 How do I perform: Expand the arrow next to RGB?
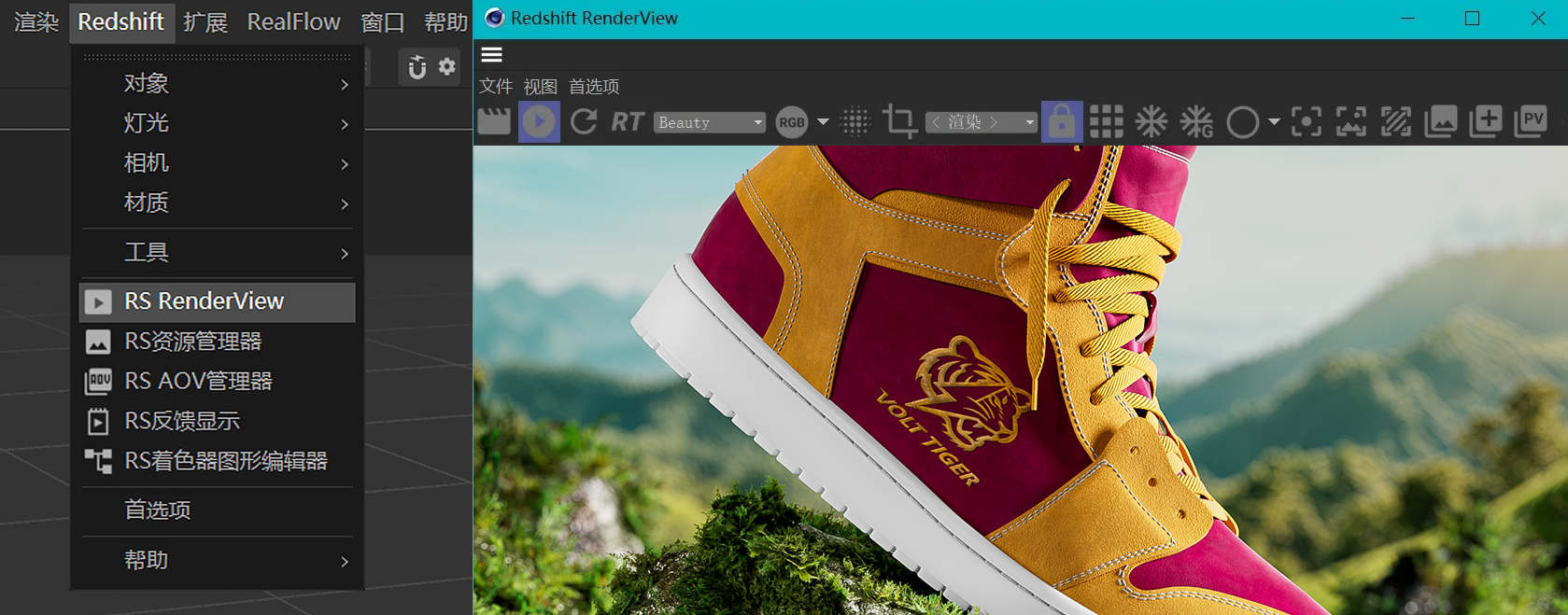(823, 122)
